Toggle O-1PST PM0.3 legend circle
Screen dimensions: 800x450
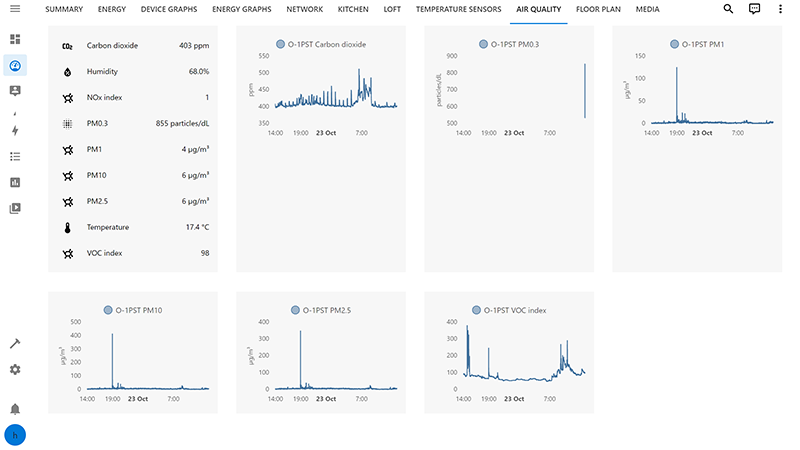(x=483, y=44)
